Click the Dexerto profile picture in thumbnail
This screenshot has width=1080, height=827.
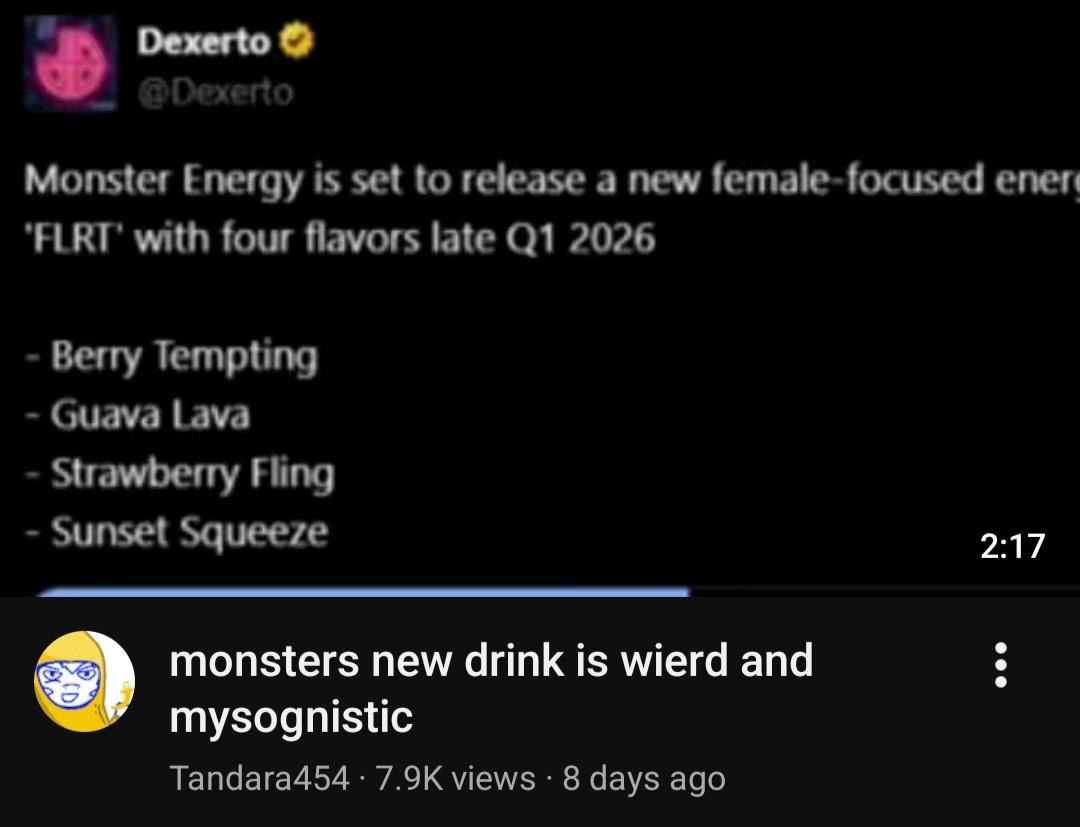(x=71, y=63)
